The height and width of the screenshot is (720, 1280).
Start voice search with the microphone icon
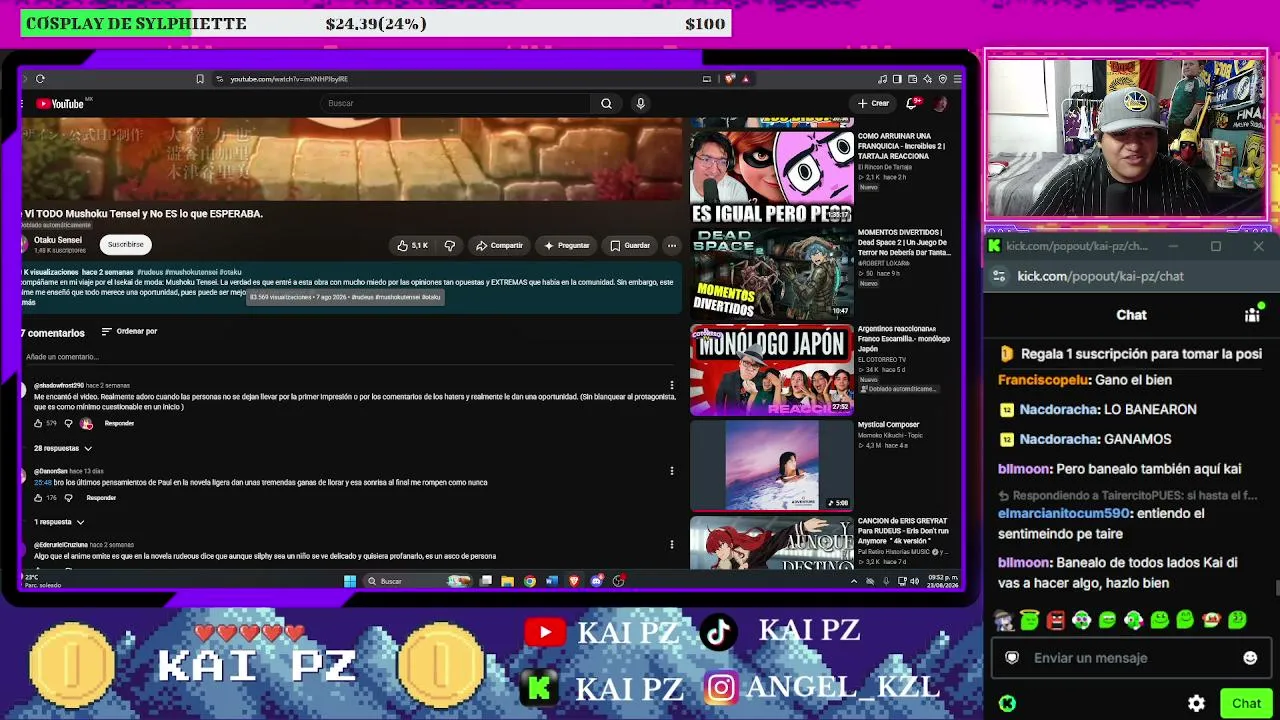coord(640,103)
